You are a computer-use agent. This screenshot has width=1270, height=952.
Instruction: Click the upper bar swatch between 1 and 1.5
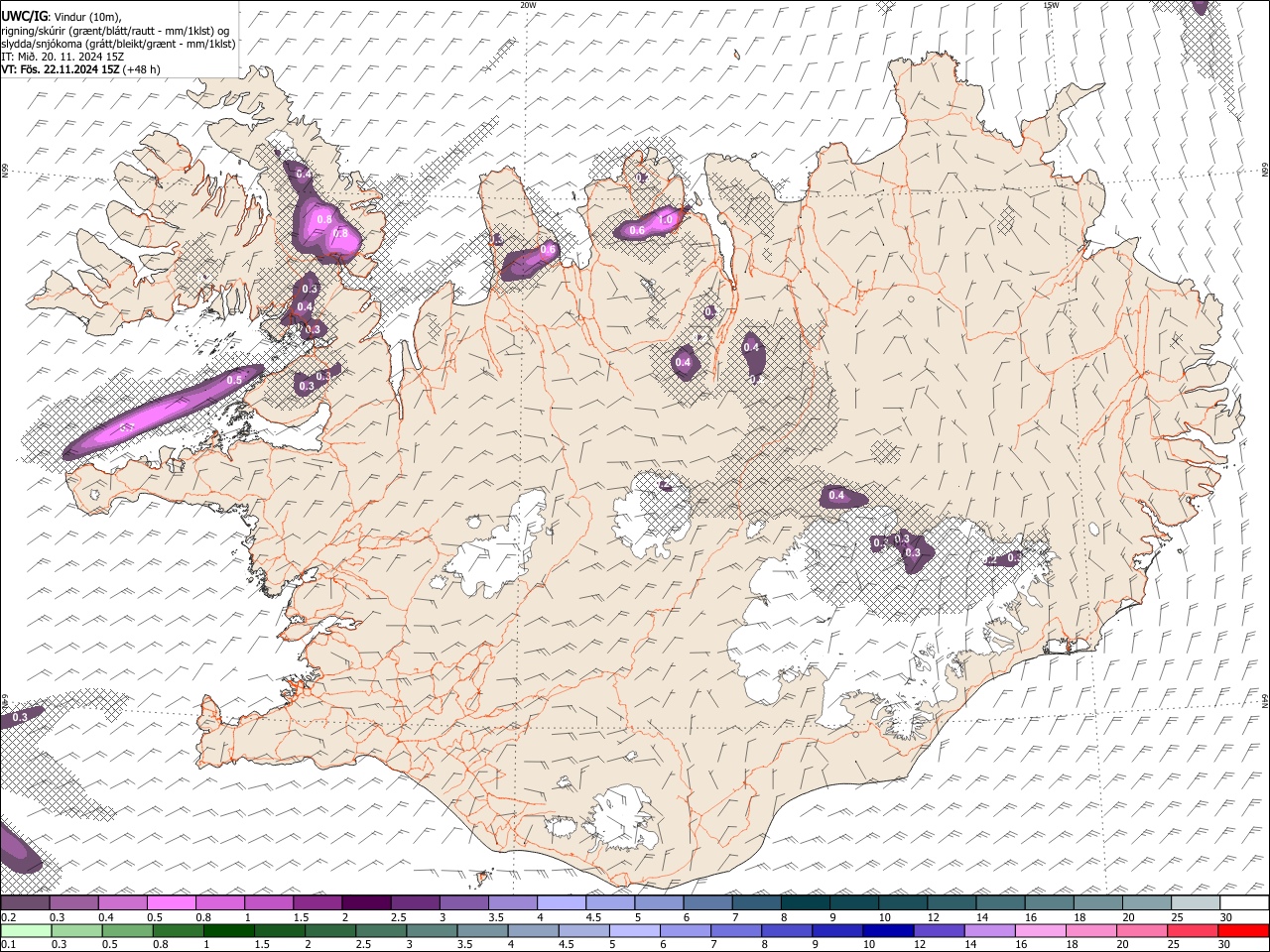(269, 903)
